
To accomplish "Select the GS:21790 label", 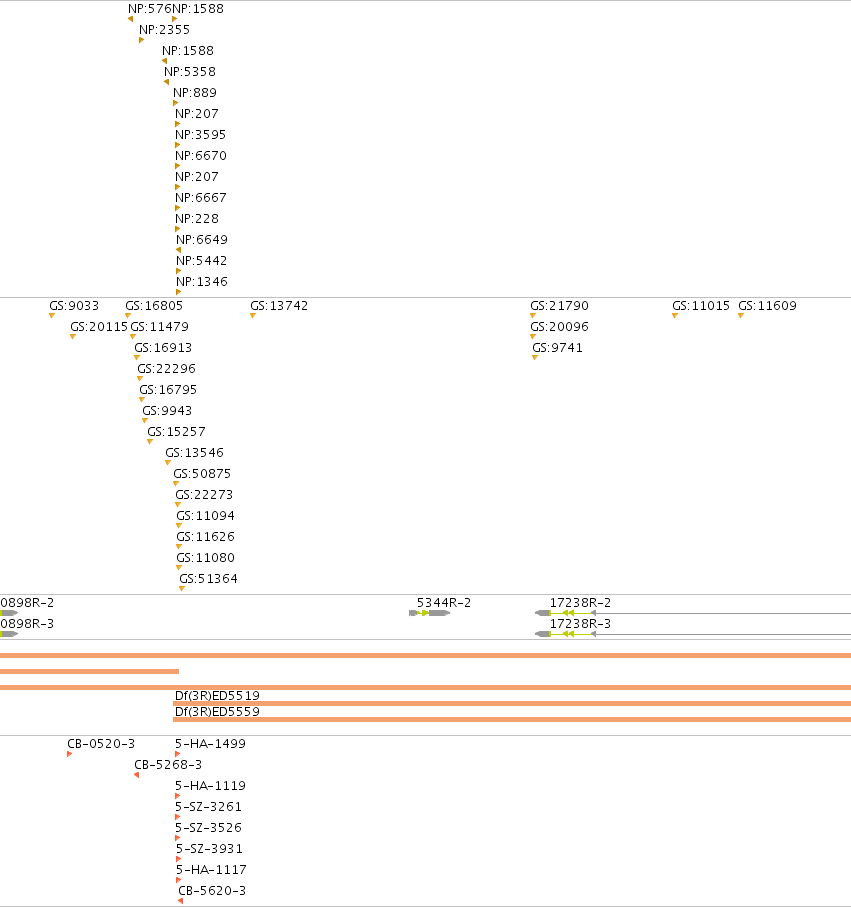I will pos(559,305).
